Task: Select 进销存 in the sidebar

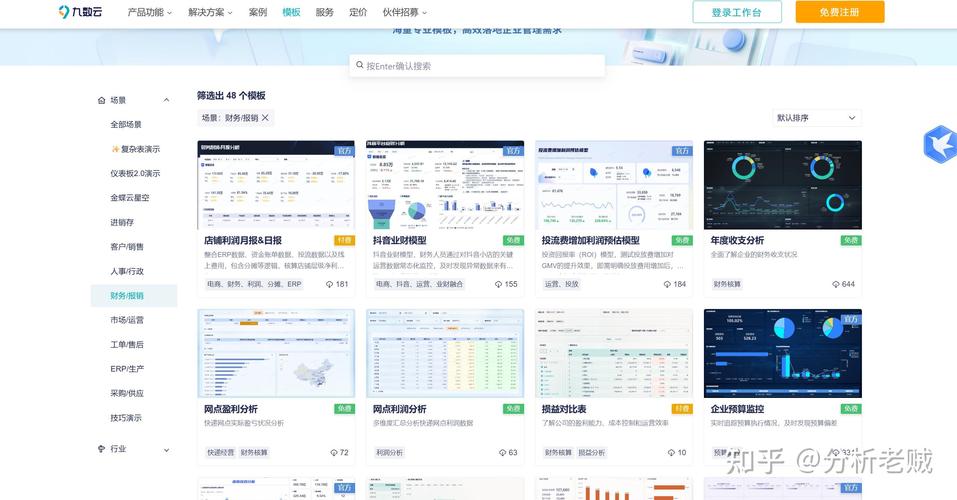Action: (122, 222)
